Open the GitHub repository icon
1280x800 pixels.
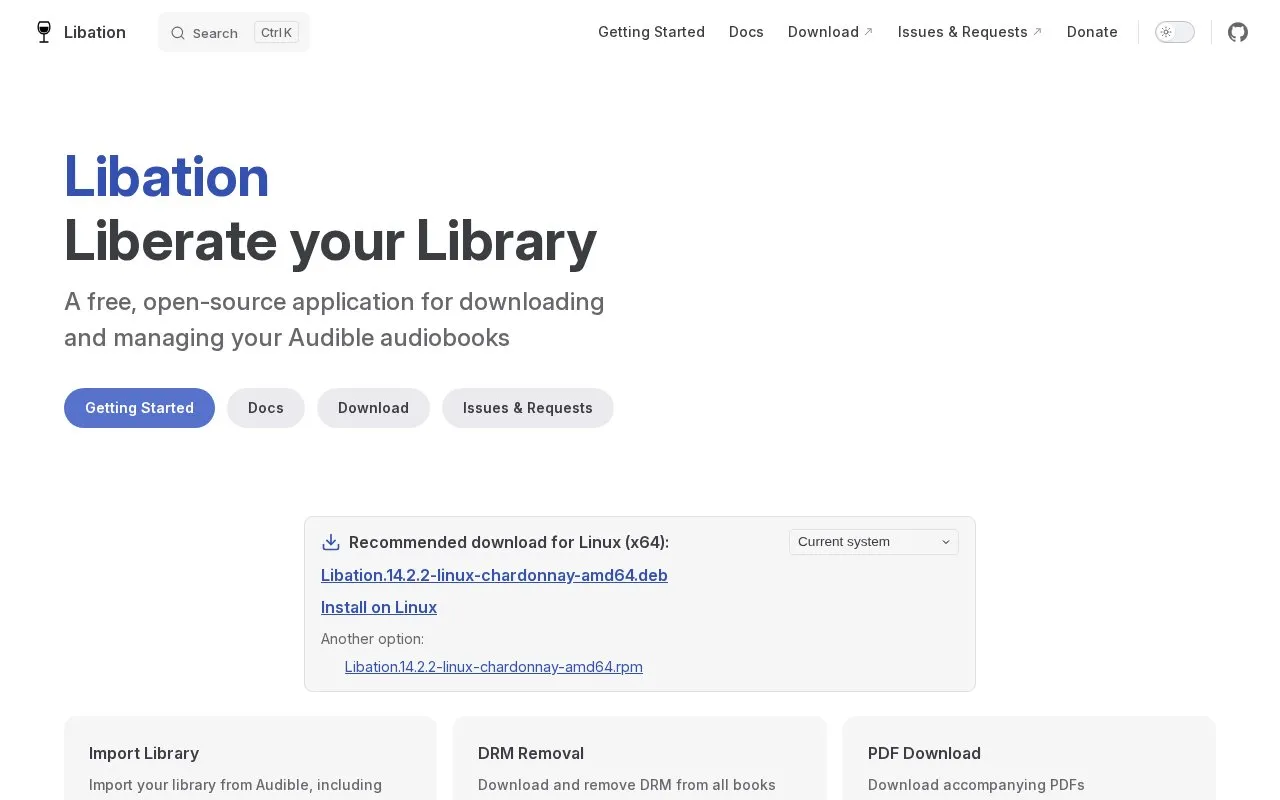point(1238,32)
